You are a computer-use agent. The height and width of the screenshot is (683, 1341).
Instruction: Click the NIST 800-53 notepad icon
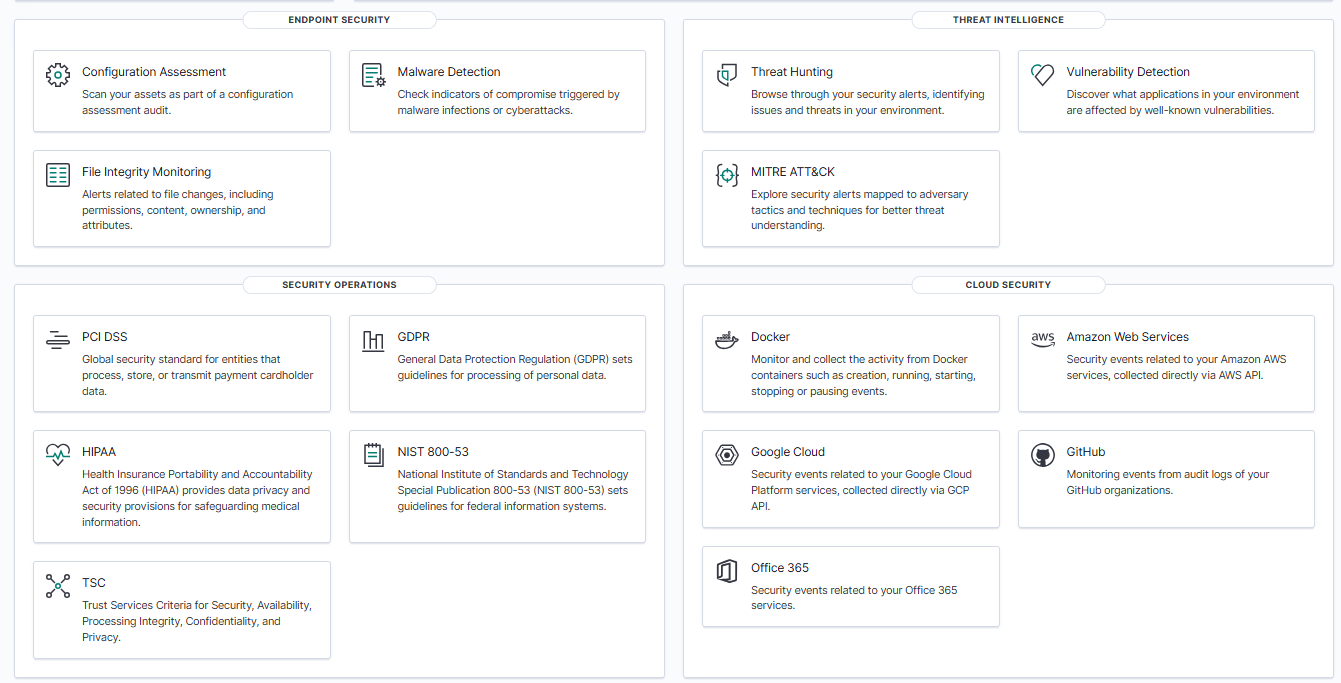click(x=374, y=455)
